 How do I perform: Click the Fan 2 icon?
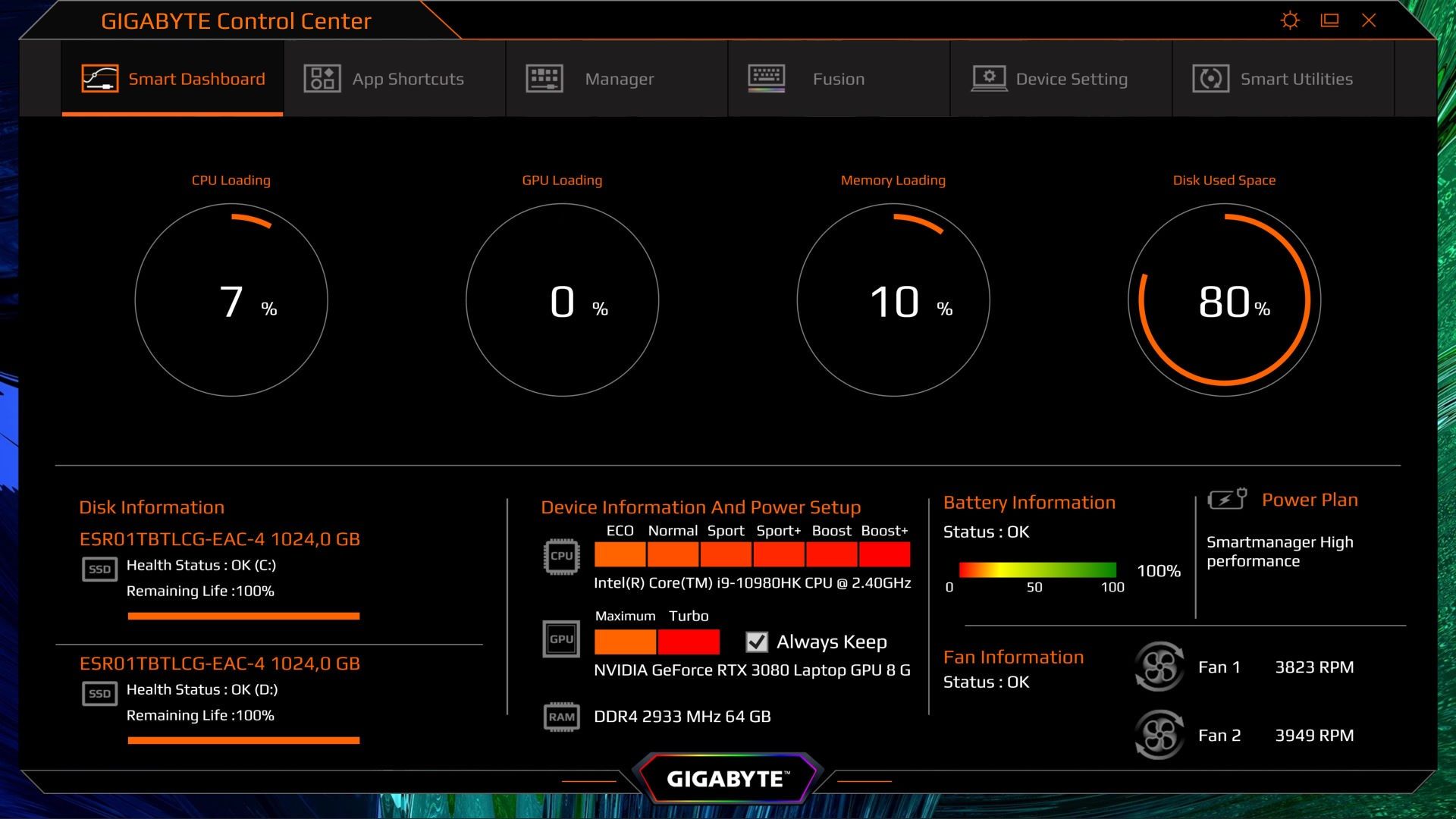(x=1159, y=735)
